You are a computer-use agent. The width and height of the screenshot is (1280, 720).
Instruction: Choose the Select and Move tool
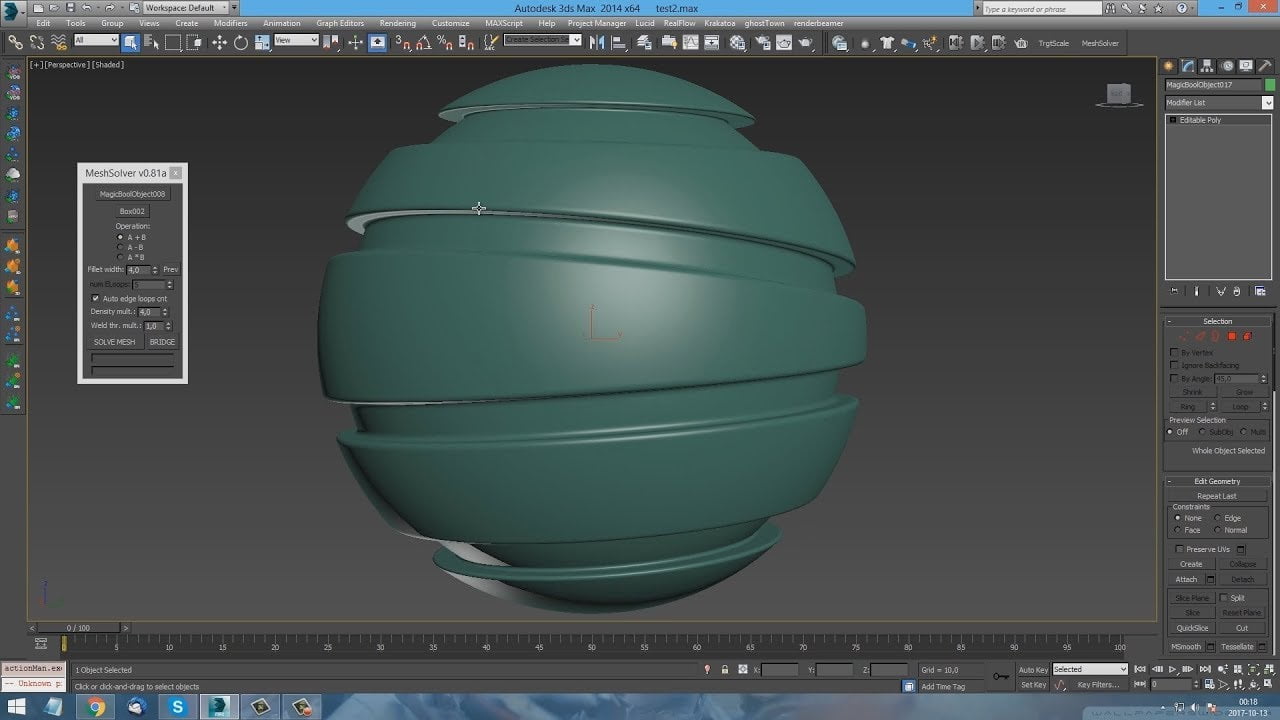click(x=219, y=42)
